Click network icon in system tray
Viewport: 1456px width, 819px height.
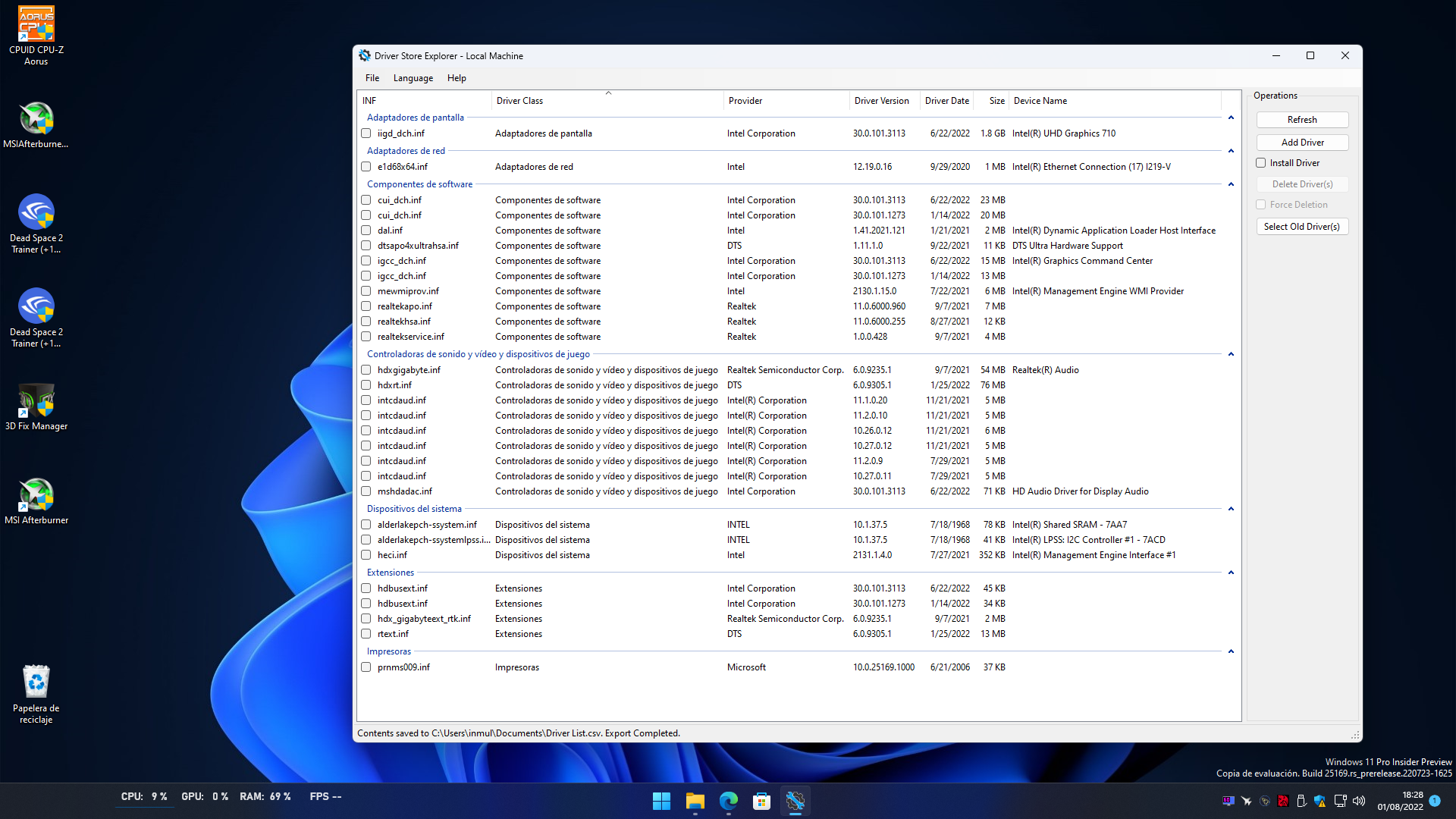(1340, 801)
